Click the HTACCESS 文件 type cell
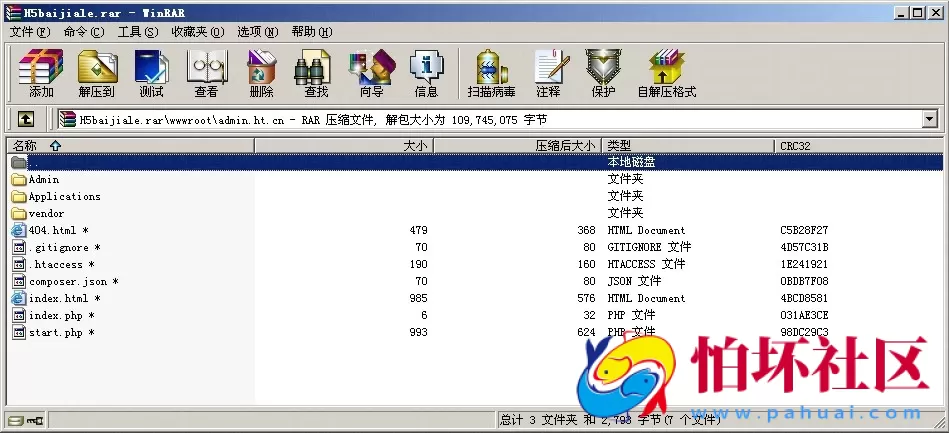The width and height of the screenshot is (949, 433). click(646, 264)
